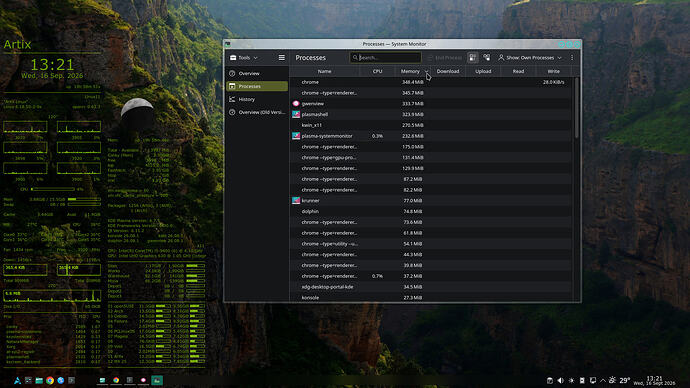690x388 pixels.
Task: Select the Processes page in sidebar
Action: pyautogui.click(x=257, y=86)
